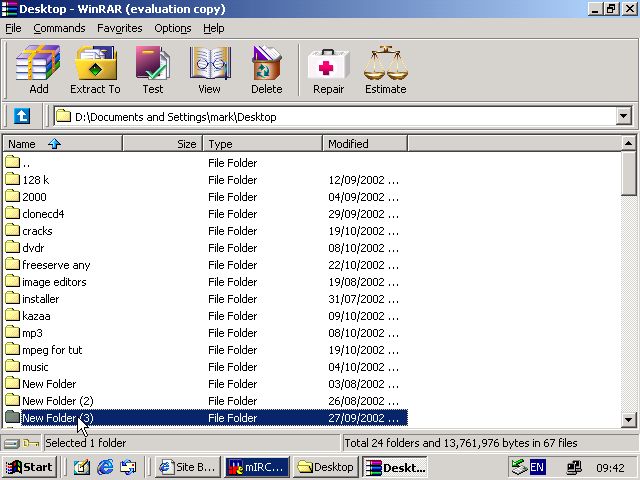Click the highlighted 'New Folder (3)' row

206,418
